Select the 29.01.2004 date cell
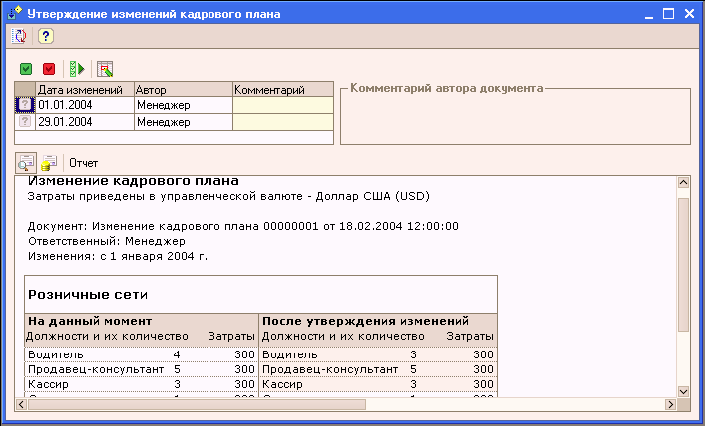705x426 pixels. 84,122
